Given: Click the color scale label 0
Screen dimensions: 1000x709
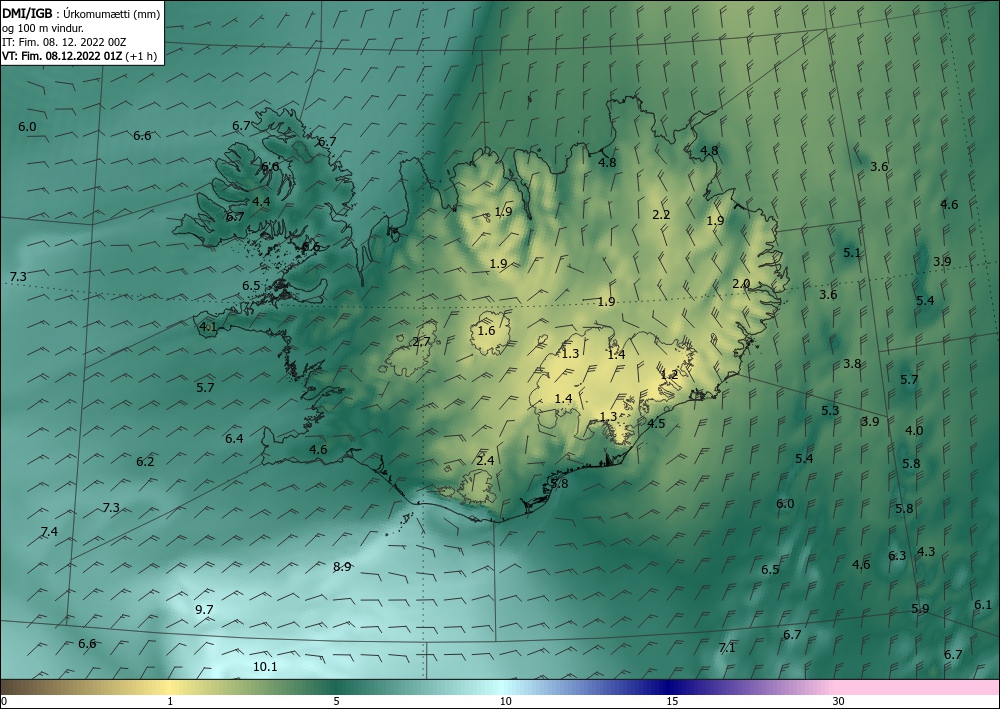Looking at the screenshot, I should 4,701.
